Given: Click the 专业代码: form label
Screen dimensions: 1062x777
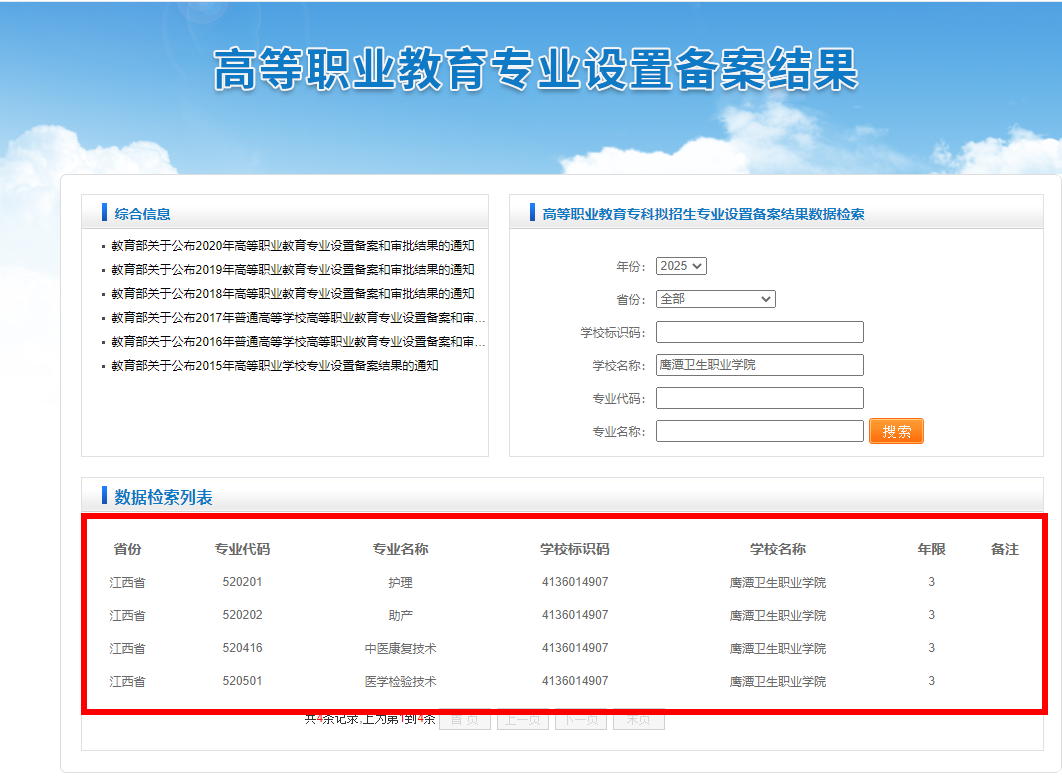Looking at the screenshot, I should 619,399.
